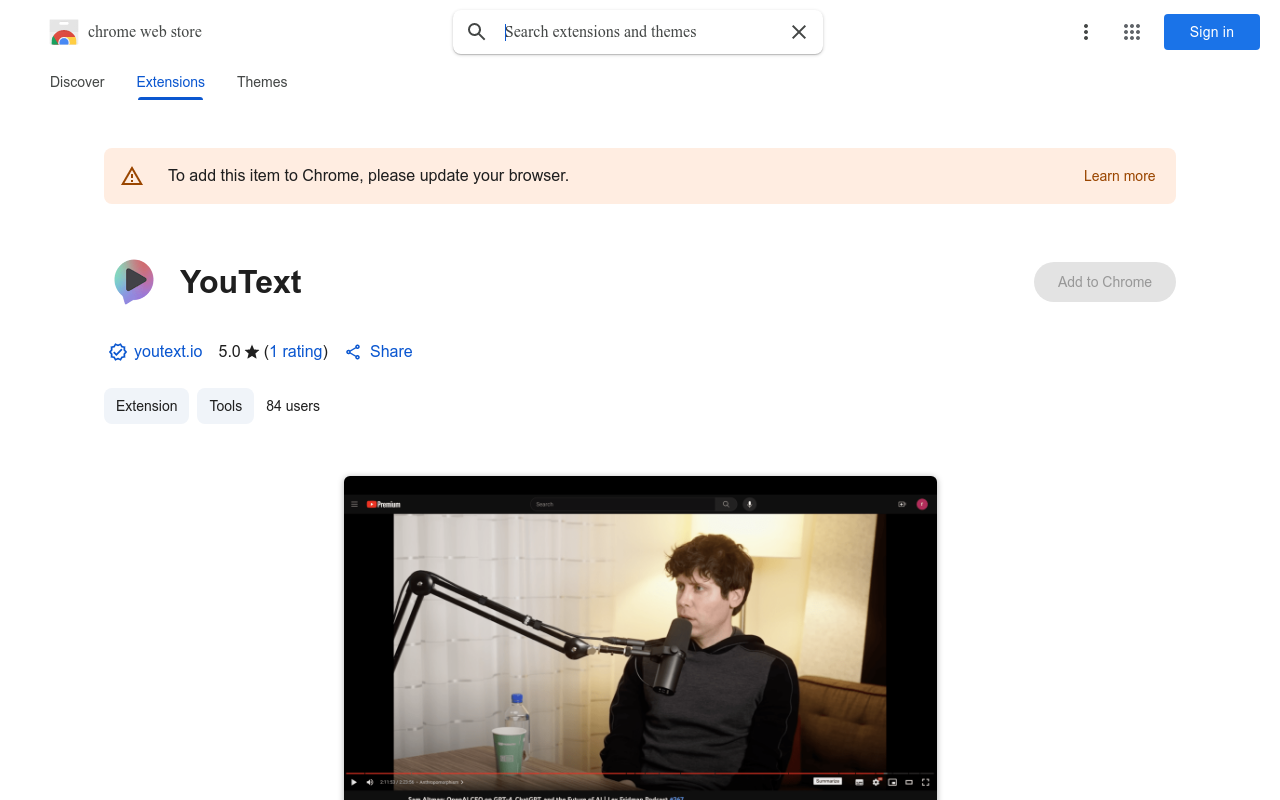Click the Extension category chip
The width and height of the screenshot is (1280, 800).
[x=147, y=406]
